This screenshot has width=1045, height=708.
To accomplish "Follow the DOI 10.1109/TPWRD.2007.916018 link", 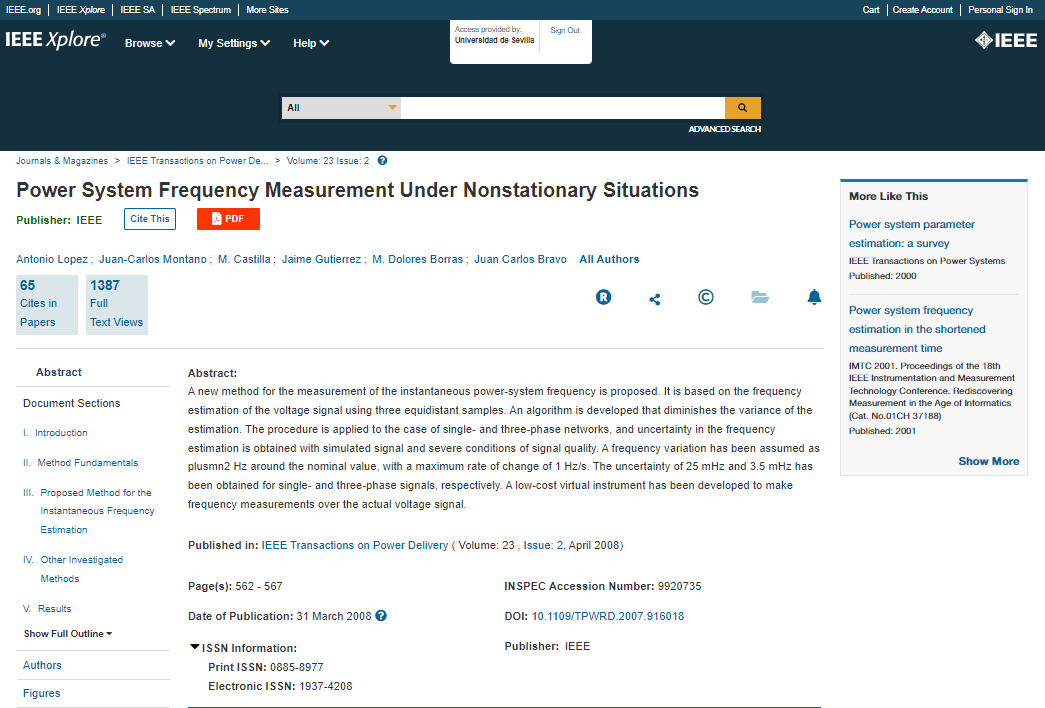I will (x=607, y=616).
